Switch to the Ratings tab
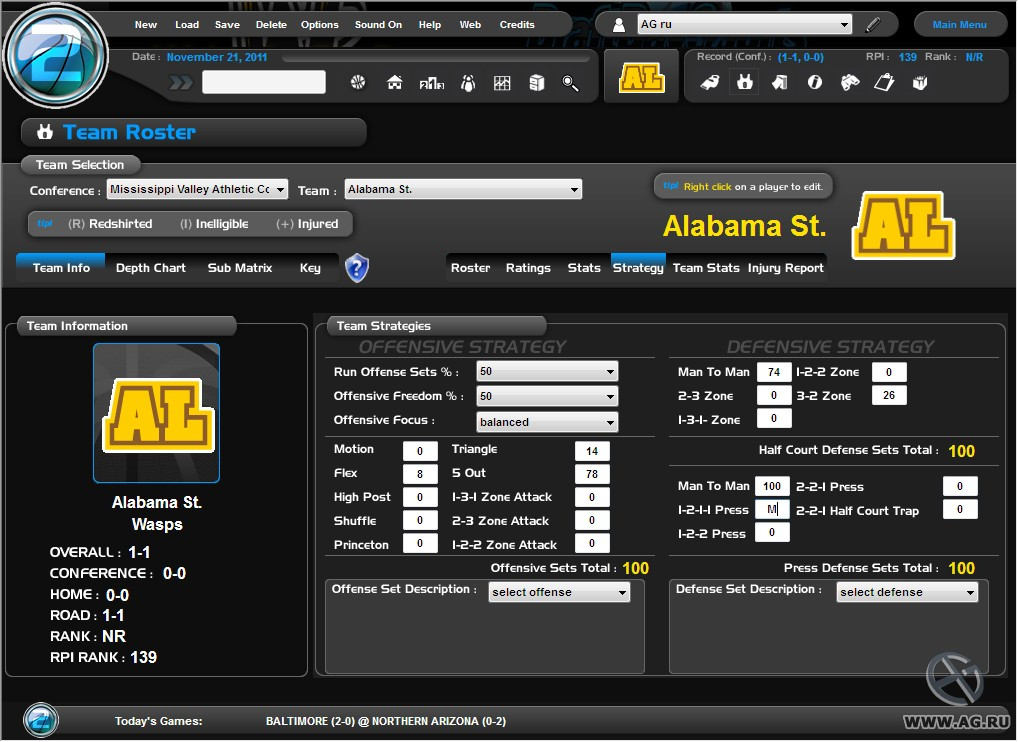 528,268
